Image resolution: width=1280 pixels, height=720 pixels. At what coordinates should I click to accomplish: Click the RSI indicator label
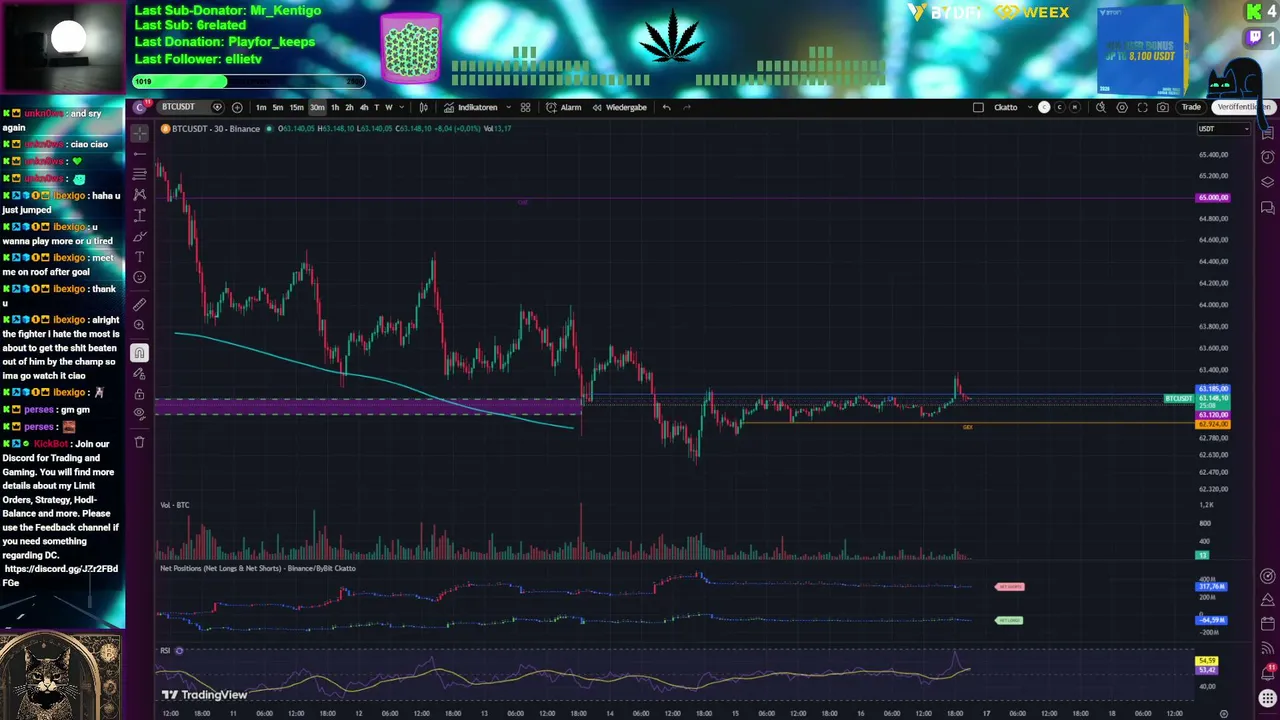click(x=165, y=651)
